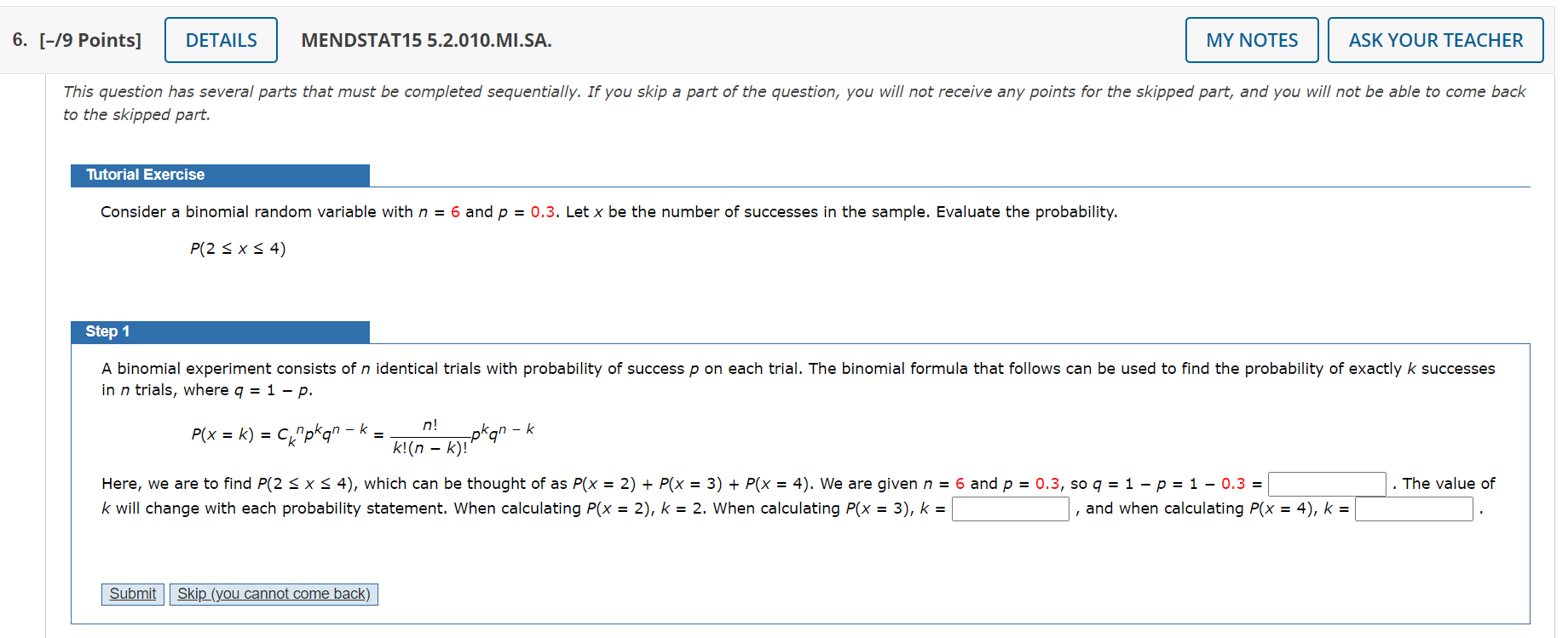The height and width of the screenshot is (638, 1568).
Task: Click the red p = 0.3 value
Action: tap(543, 212)
